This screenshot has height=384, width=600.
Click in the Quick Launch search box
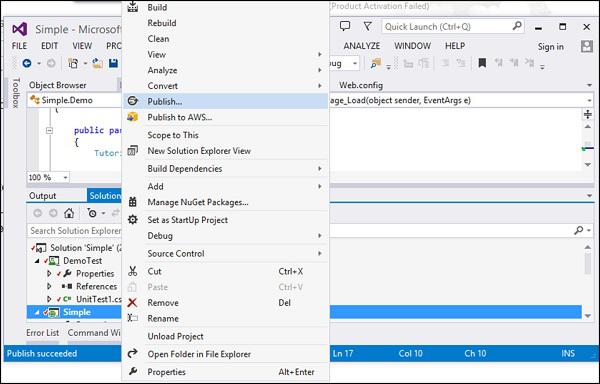(452, 26)
